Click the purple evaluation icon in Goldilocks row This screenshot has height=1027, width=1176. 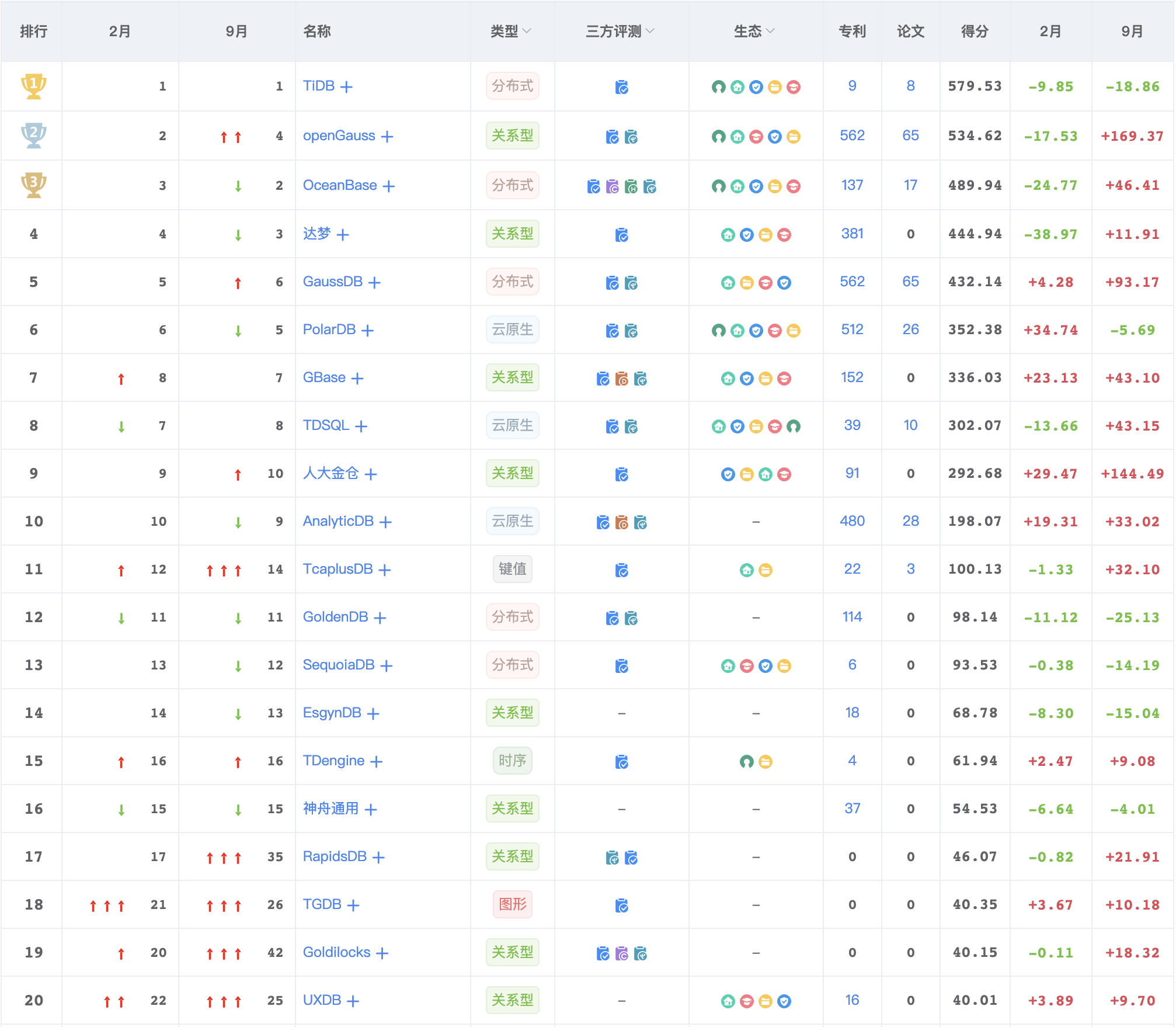pos(622,953)
